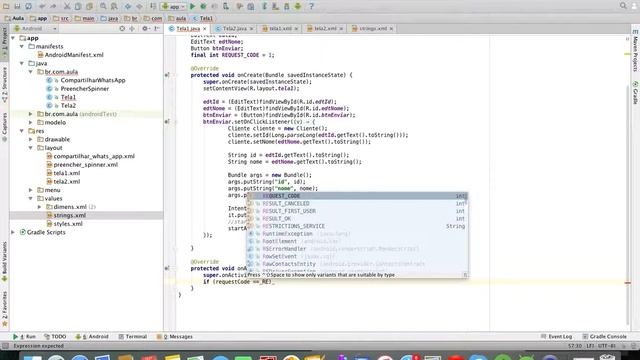The width and height of the screenshot is (640, 360).
Task: Navigate forward with the right arrow icon
Action: tap(139, 6)
